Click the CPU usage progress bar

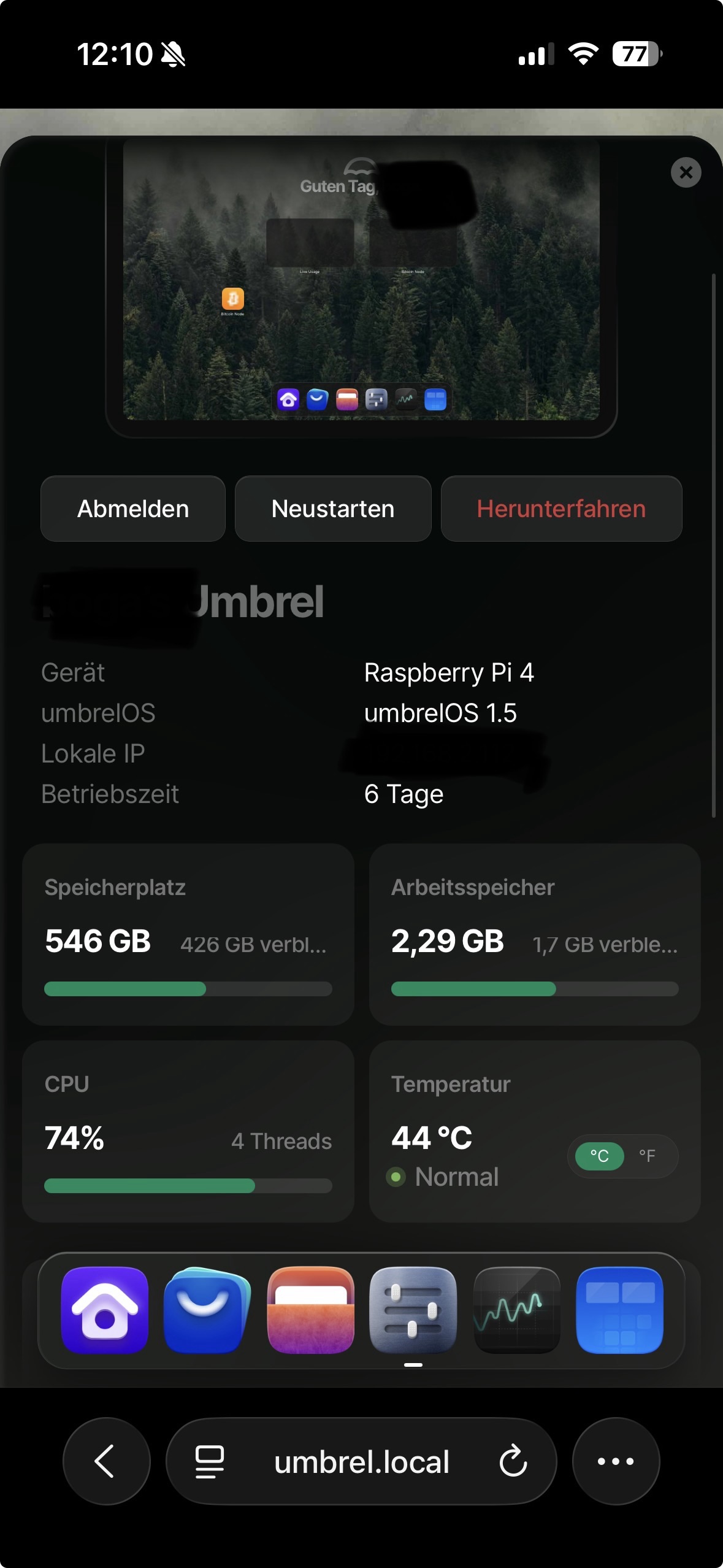click(188, 1185)
